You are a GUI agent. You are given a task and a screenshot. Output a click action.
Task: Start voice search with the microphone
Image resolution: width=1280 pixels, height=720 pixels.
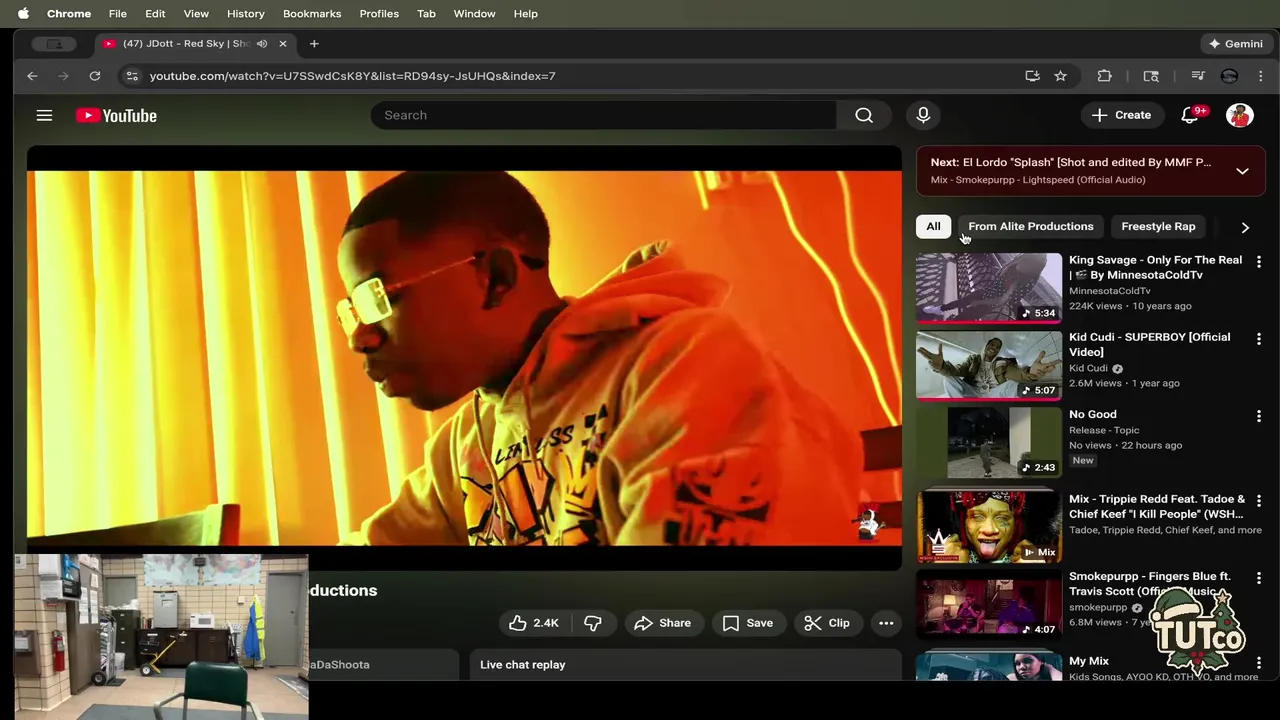[923, 115]
